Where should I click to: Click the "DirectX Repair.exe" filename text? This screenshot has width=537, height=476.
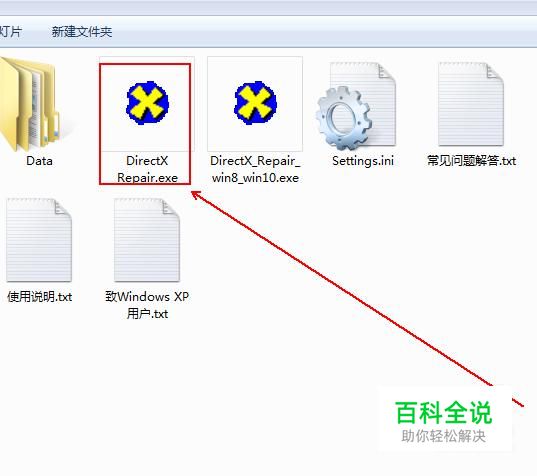147,169
